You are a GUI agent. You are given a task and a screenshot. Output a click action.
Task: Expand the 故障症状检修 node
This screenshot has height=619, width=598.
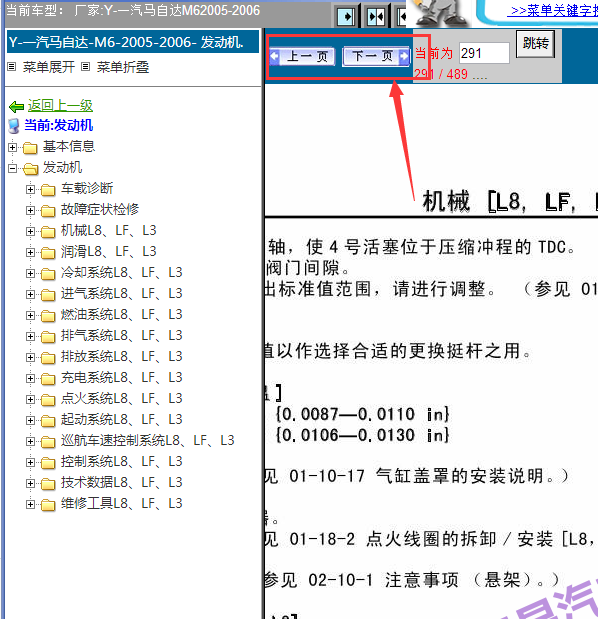pyautogui.click(x=30, y=210)
